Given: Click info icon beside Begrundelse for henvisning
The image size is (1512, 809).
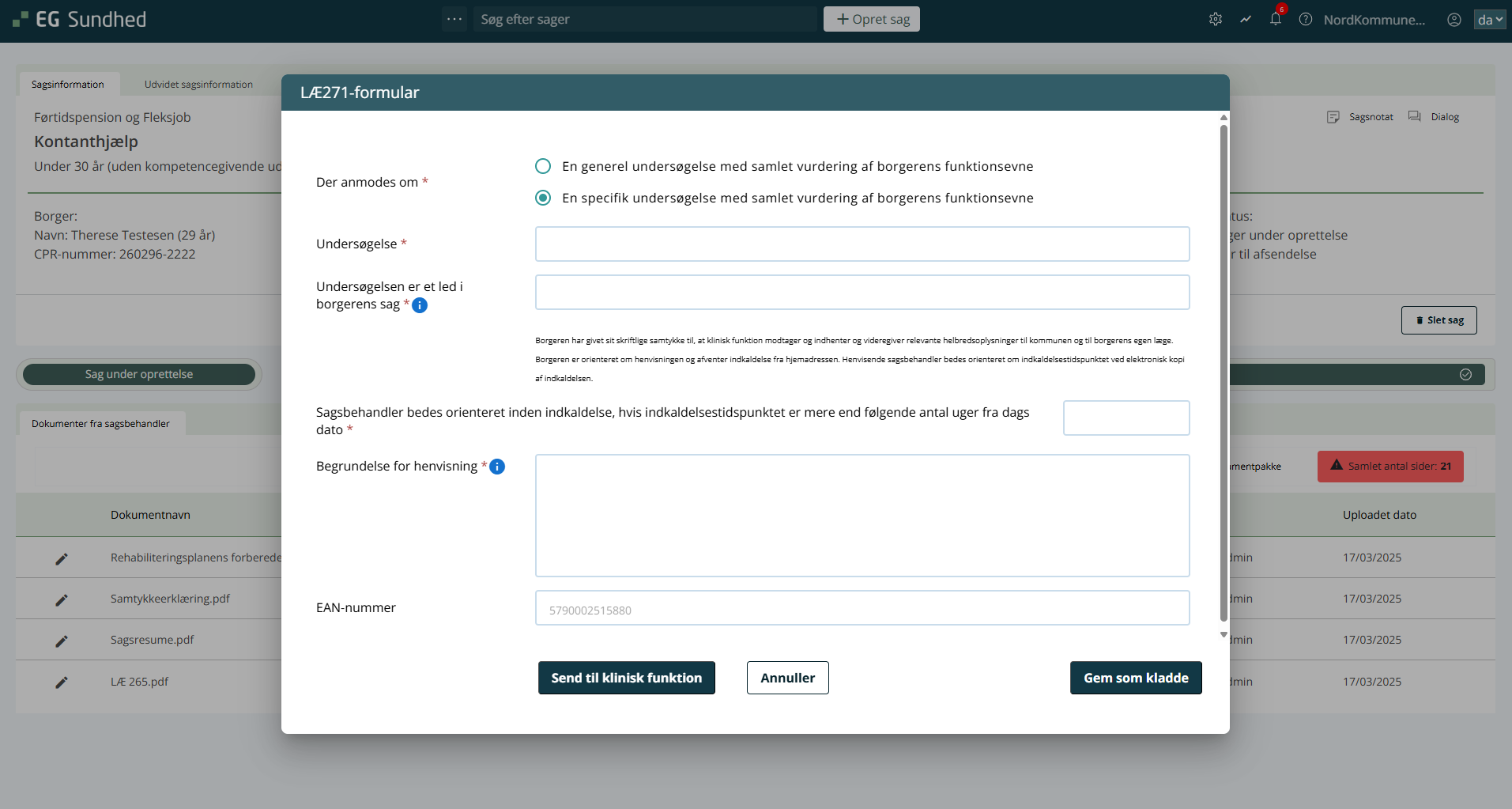Looking at the screenshot, I should click(x=497, y=467).
